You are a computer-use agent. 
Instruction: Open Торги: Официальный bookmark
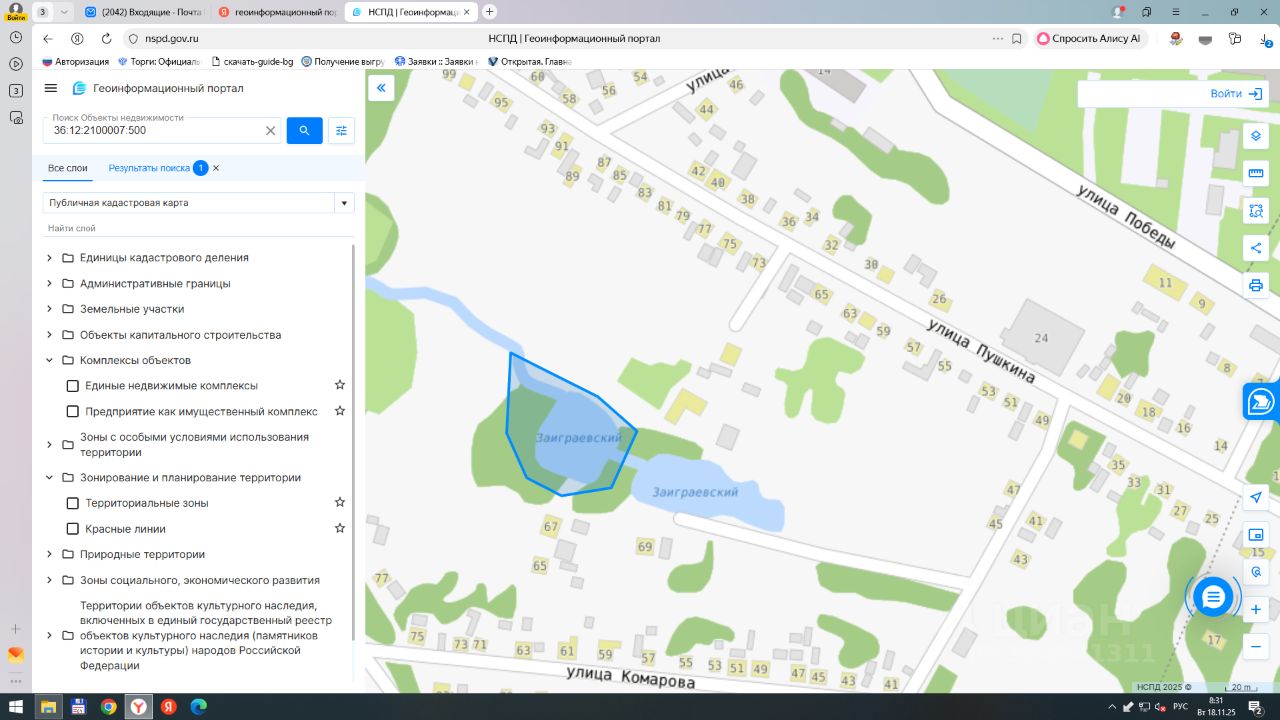pos(158,62)
